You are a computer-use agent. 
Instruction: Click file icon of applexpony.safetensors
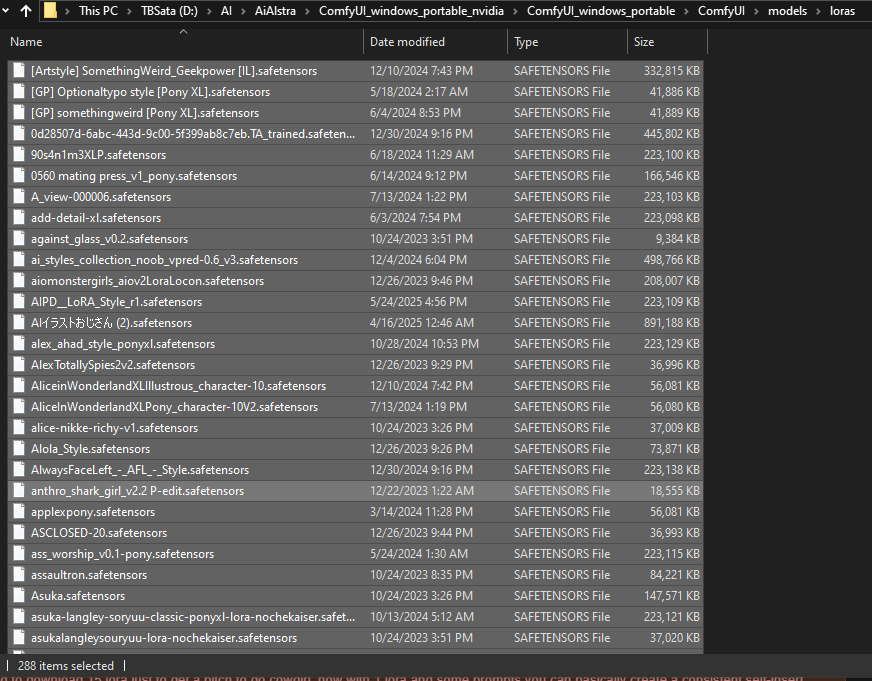tap(19, 512)
